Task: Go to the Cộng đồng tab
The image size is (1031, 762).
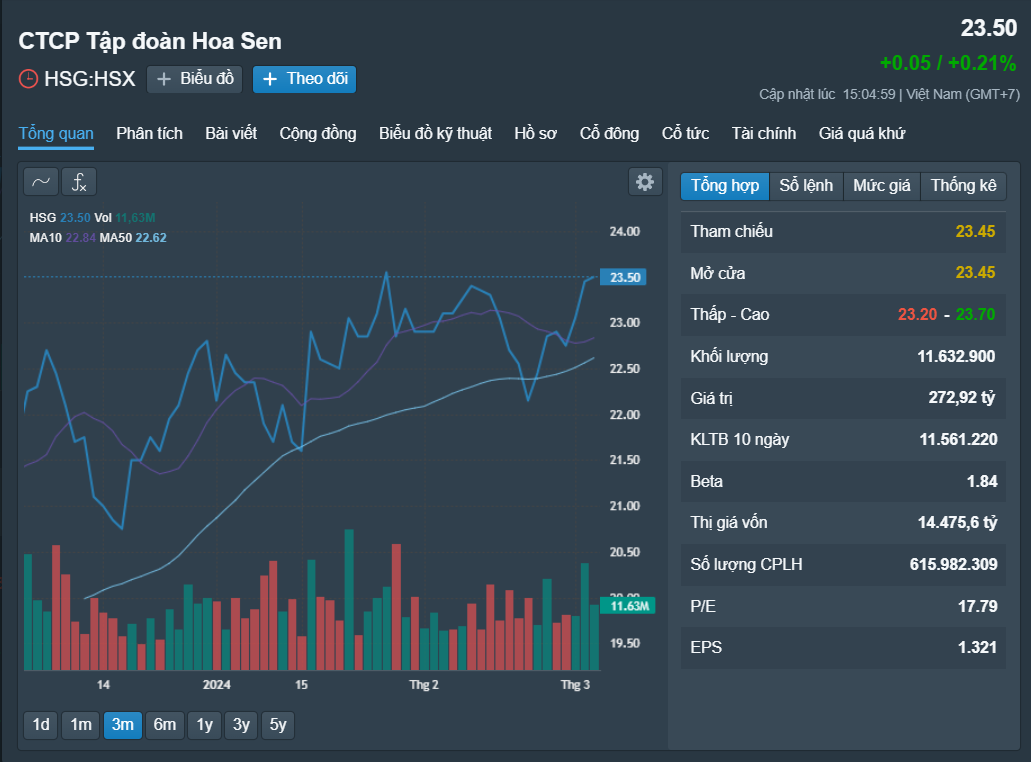Action: [318, 133]
